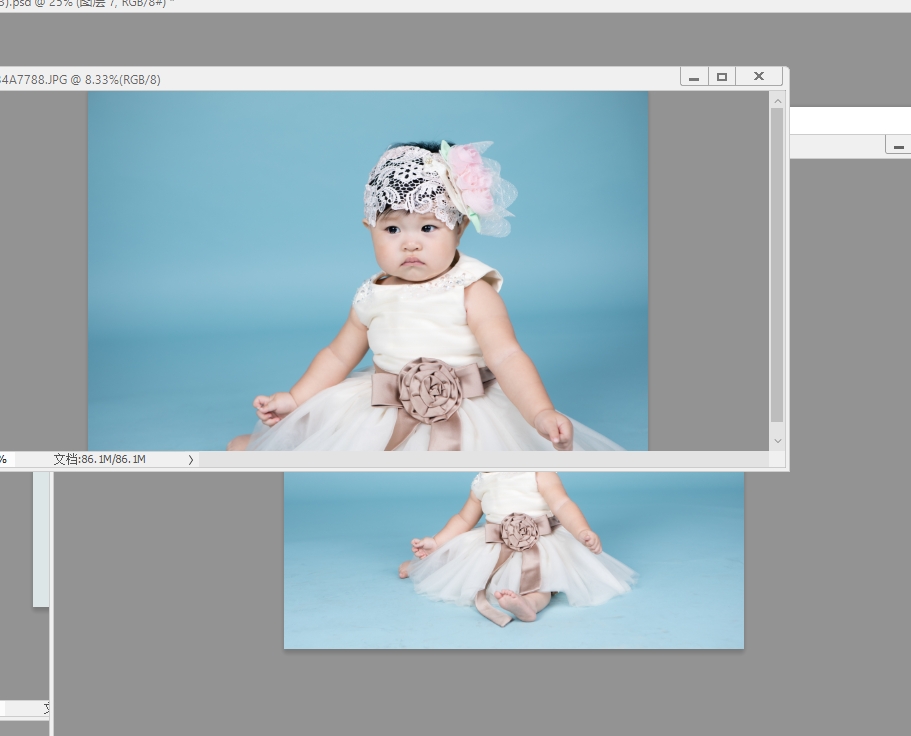This screenshot has height=736, width=911.
Task: Click the white panel area at right edge
Action: pos(850,120)
